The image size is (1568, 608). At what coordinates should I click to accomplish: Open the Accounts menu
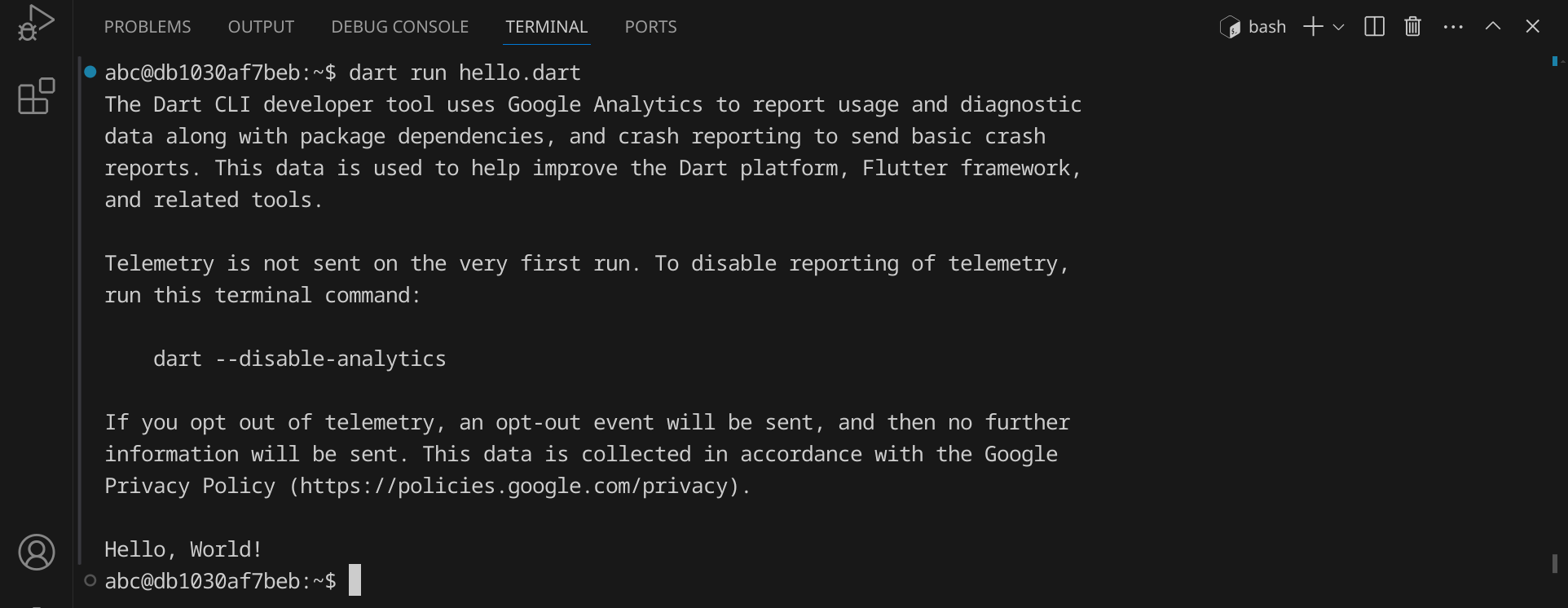pyautogui.click(x=36, y=553)
